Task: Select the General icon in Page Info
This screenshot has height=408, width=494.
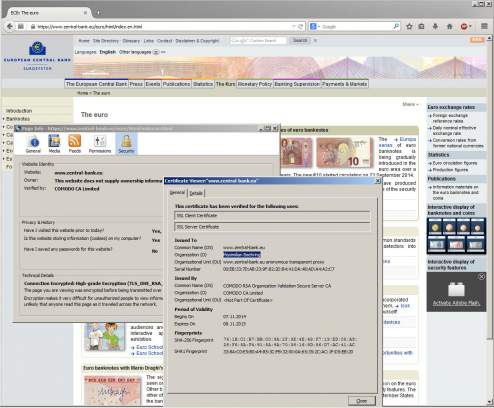Action: pos(33,144)
